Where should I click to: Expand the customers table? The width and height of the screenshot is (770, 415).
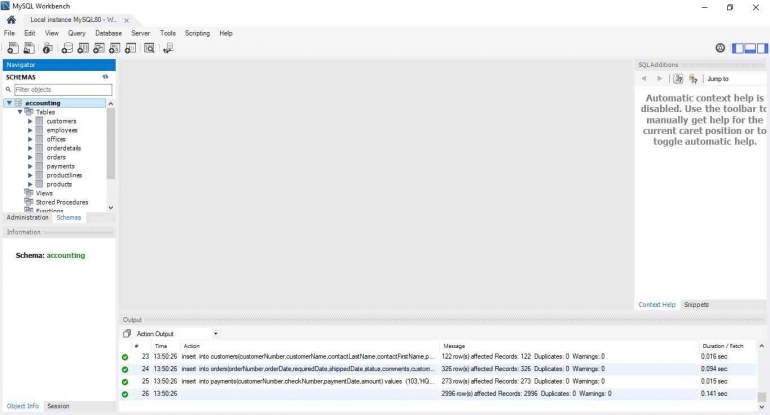(x=30, y=121)
